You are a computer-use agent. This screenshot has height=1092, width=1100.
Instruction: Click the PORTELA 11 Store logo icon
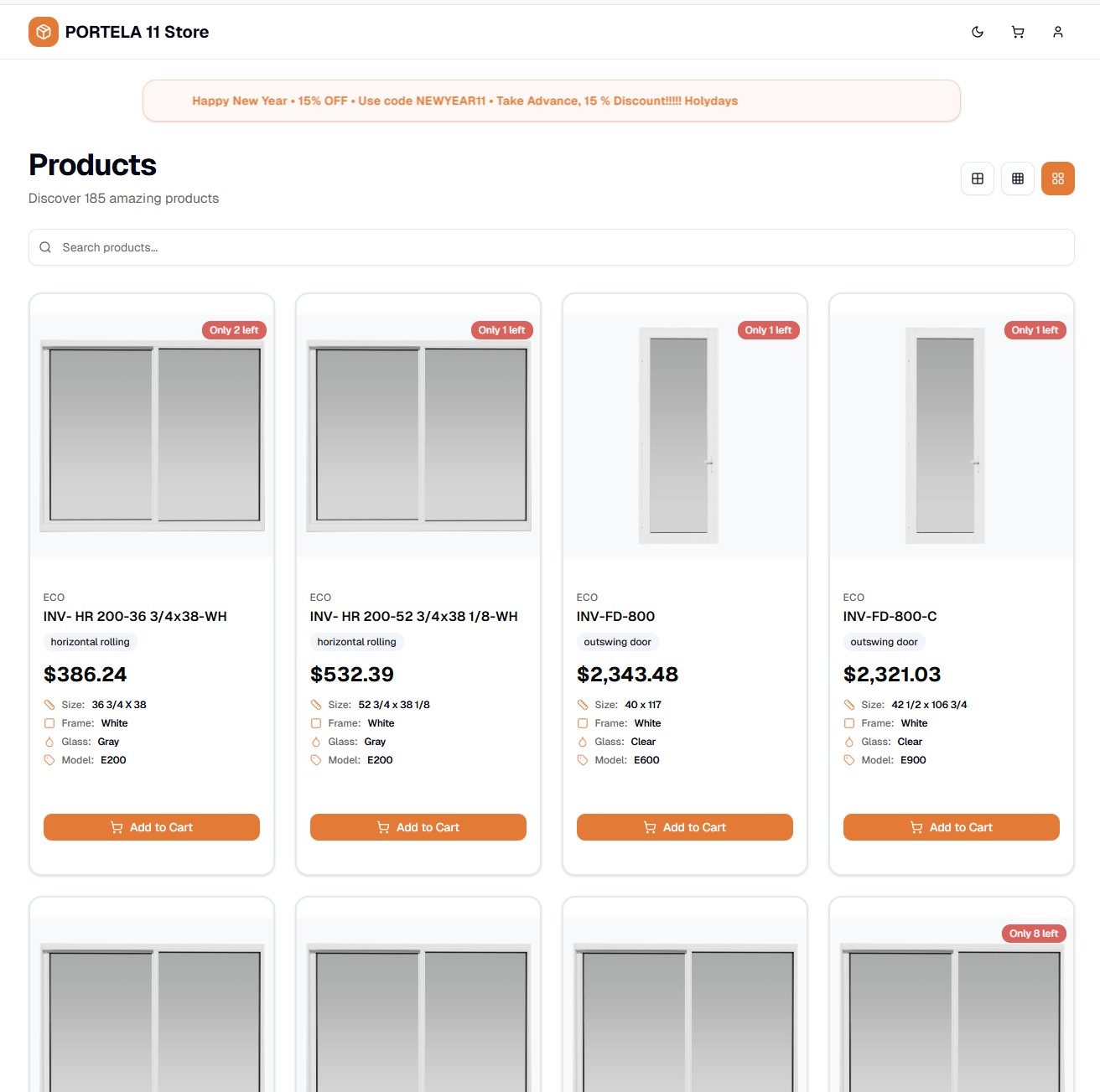tap(43, 31)
